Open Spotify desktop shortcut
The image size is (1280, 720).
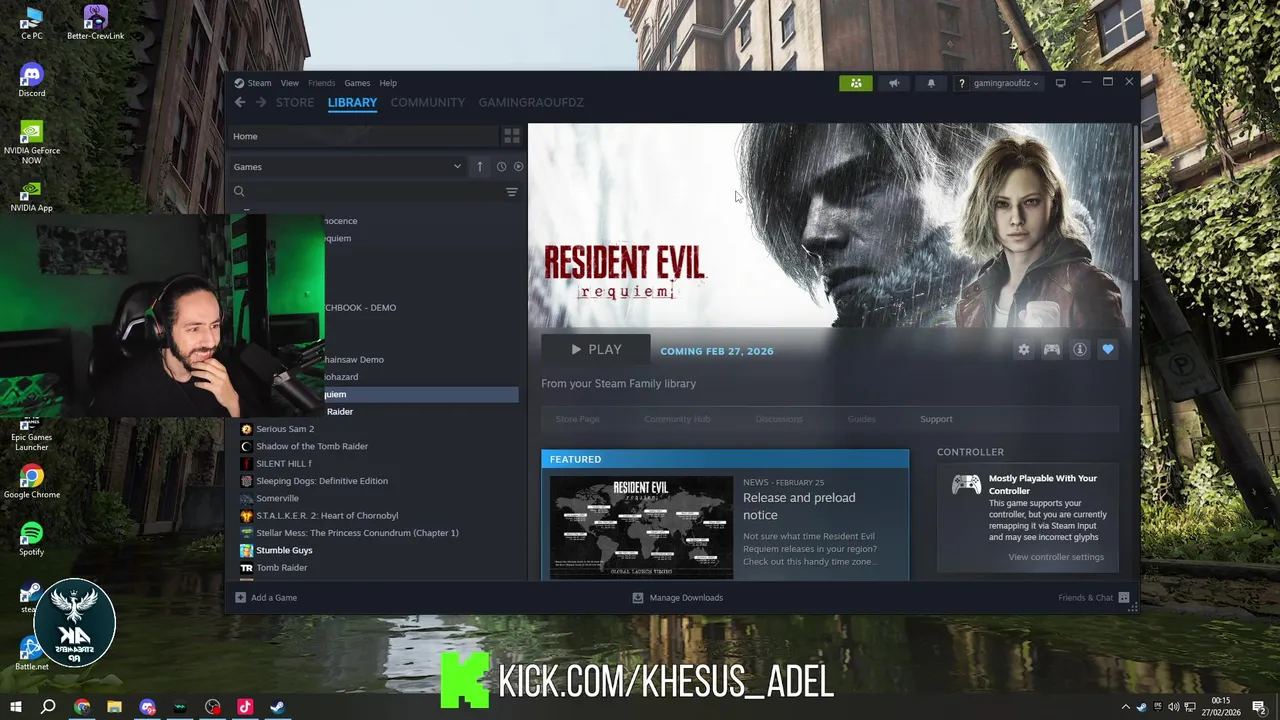[31, 538]
